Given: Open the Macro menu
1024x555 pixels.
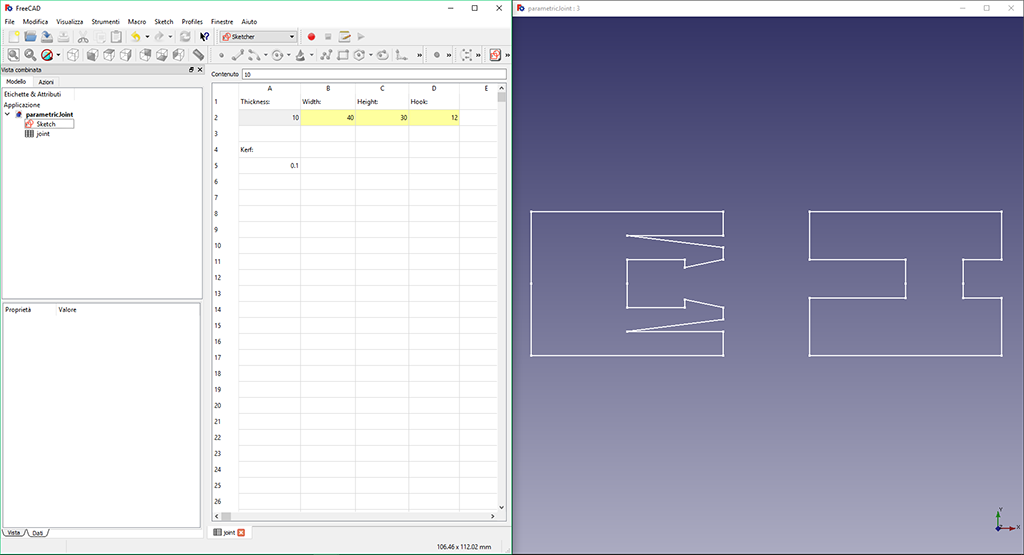Looking at the screenshot, I should (x=136, y=22).
